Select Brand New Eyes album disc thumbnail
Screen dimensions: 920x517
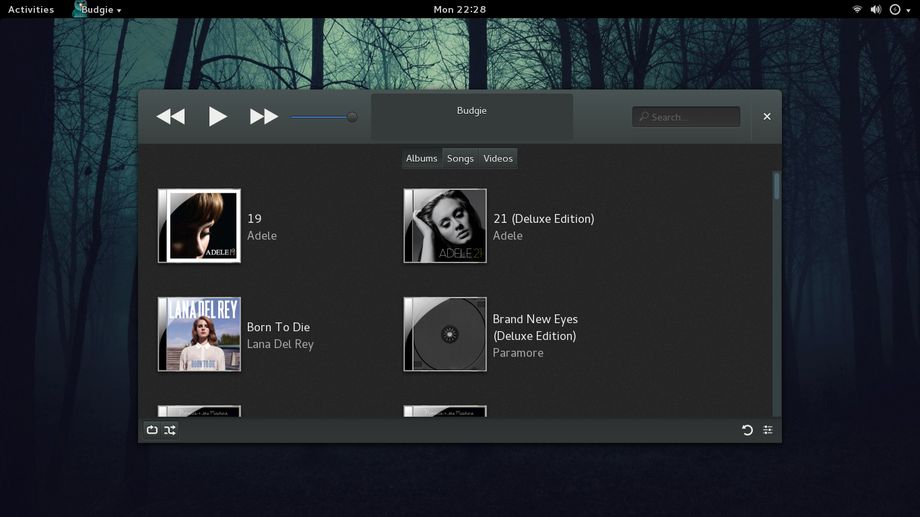pyautogui.click(x=445, y=334)
